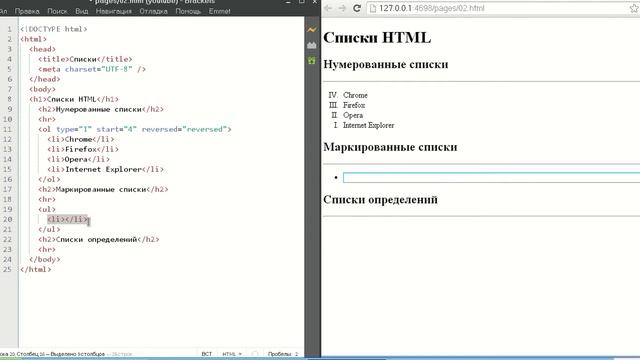Screen dimensions: 640x360
Task: Click the closing html tag line
Action: 36,269
